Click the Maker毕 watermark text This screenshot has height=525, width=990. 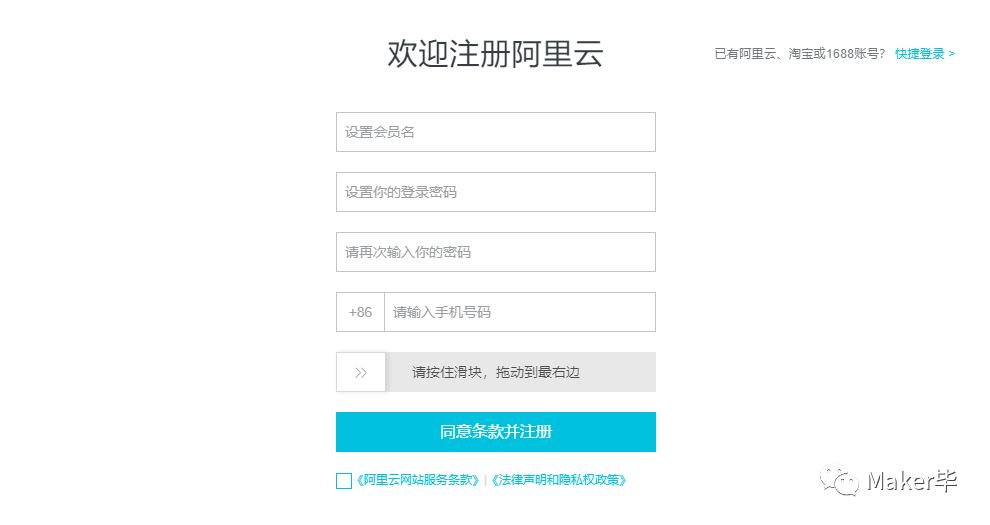912,481
